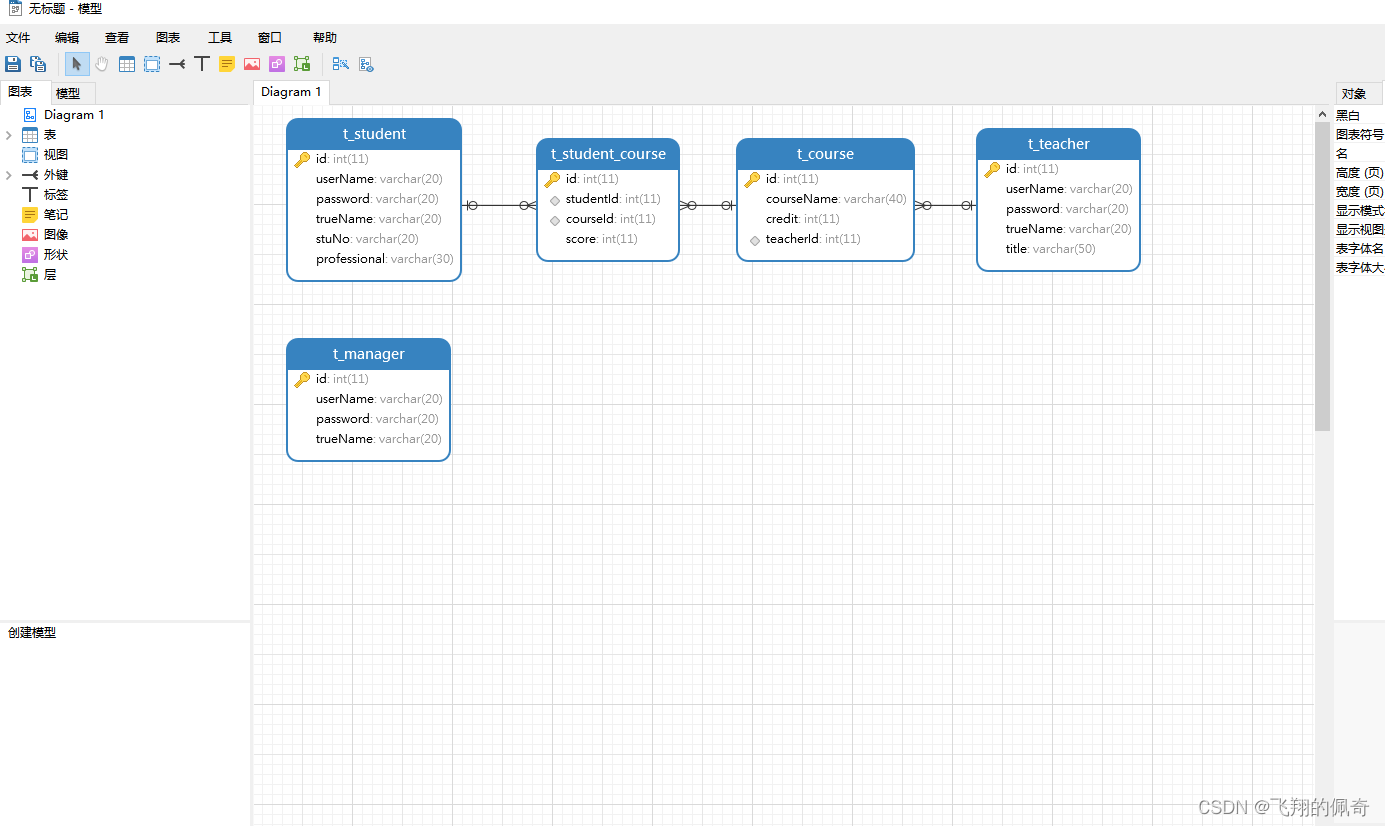
Task: Click the auto layout toolbar icon
Action: [341, 64]
